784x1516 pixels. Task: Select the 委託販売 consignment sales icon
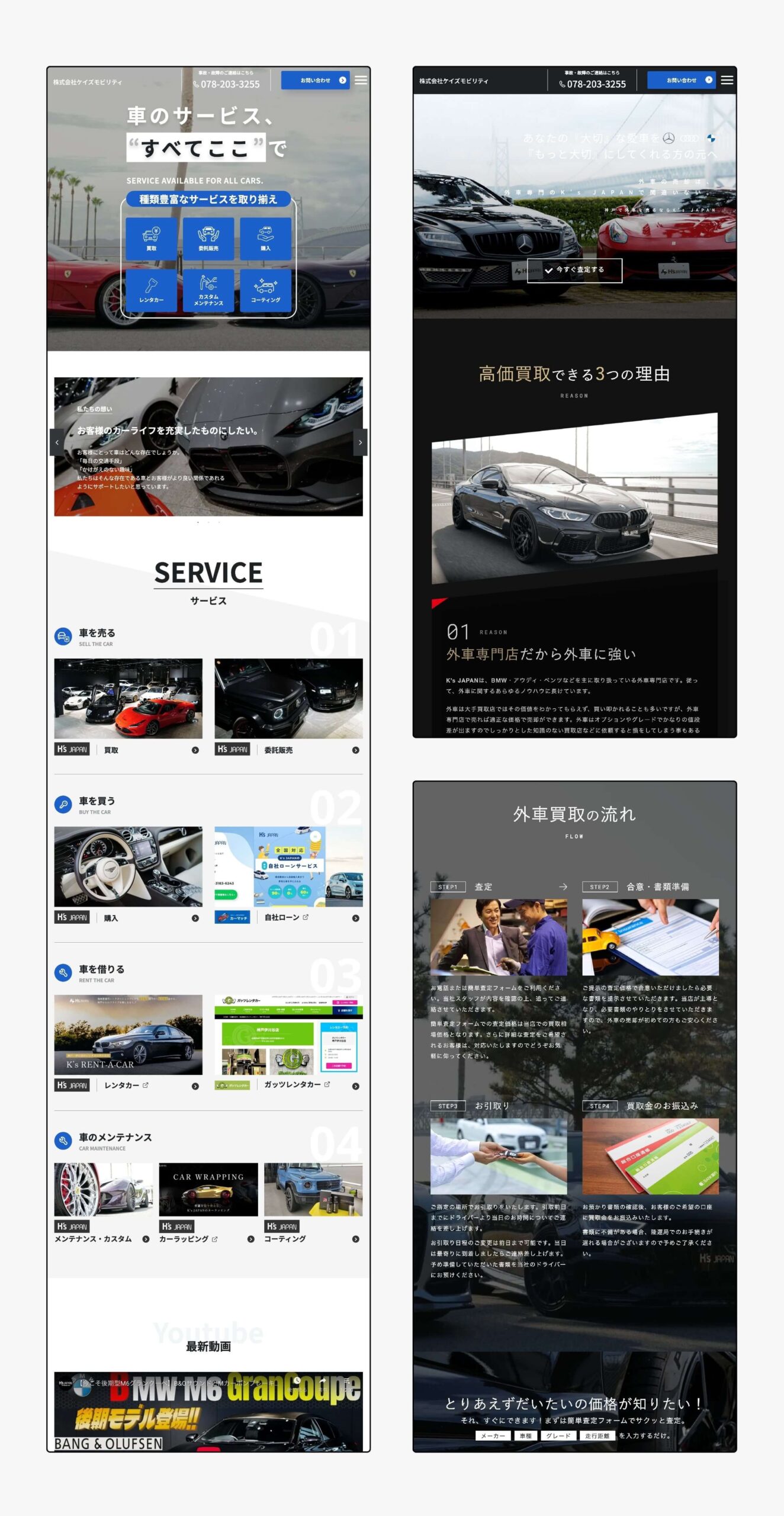208,239
